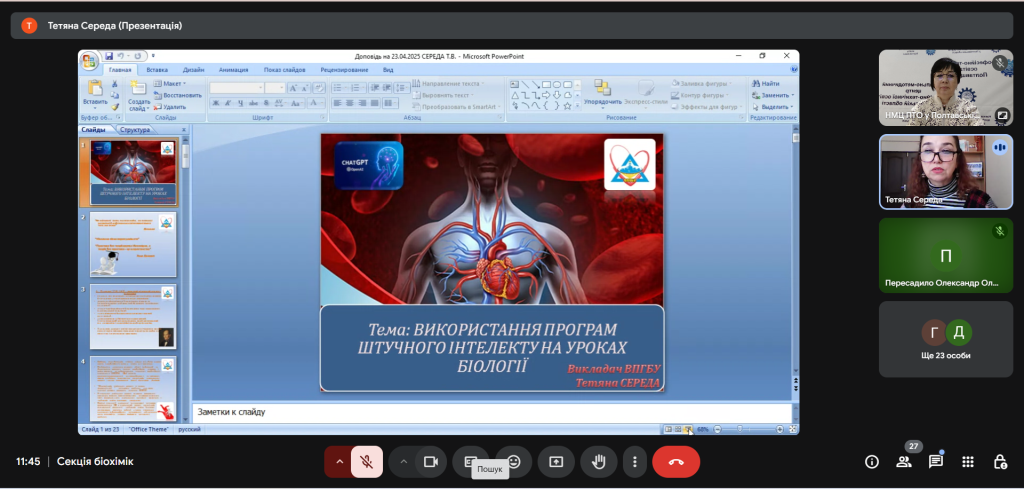This screenshot has height=489, width=1024.
Task: Open host controls lock icon
Action: [x=999, y=461]
